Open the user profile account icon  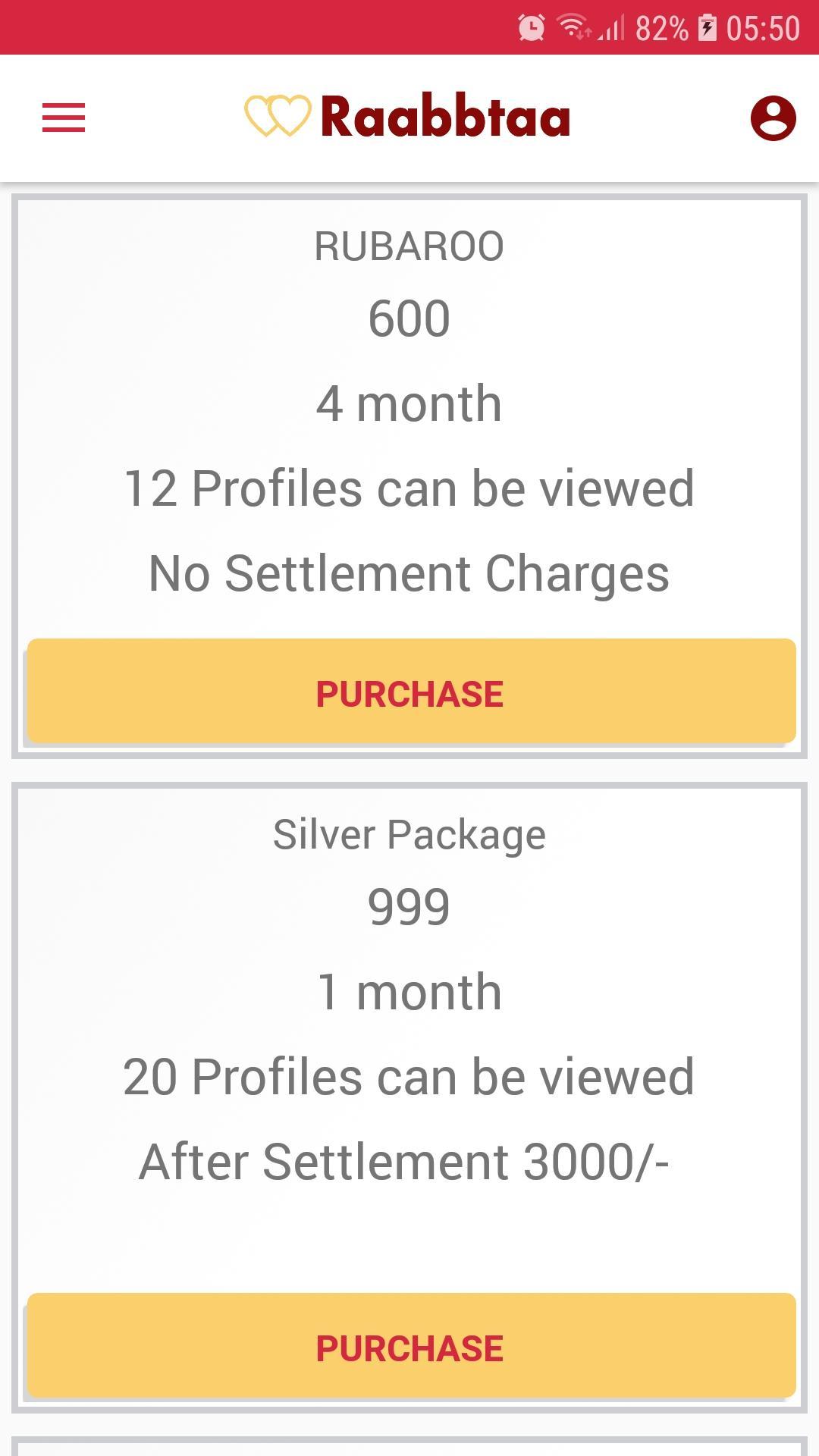click(x=773, y=118)
